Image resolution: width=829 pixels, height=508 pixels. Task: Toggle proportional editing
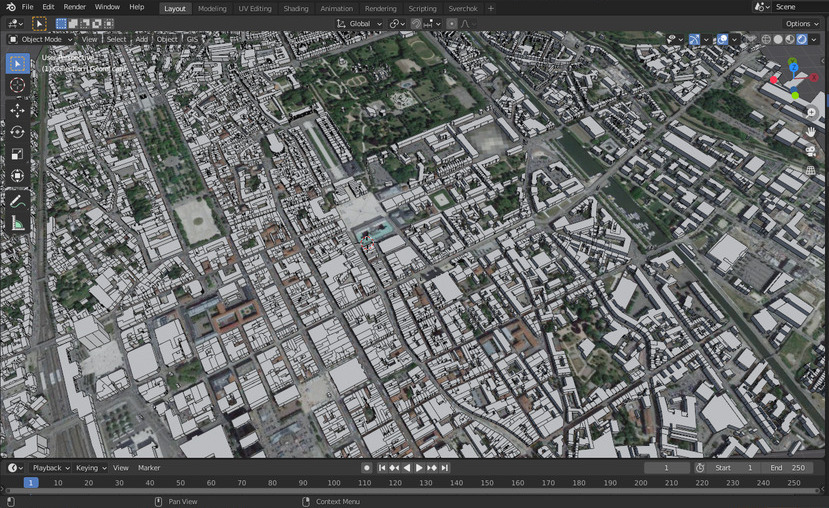(x=451, y=24)
